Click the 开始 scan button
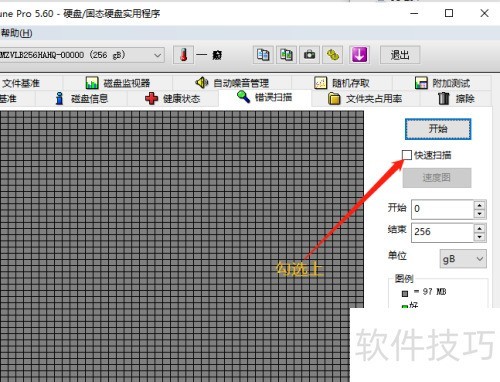 (438, 129)
